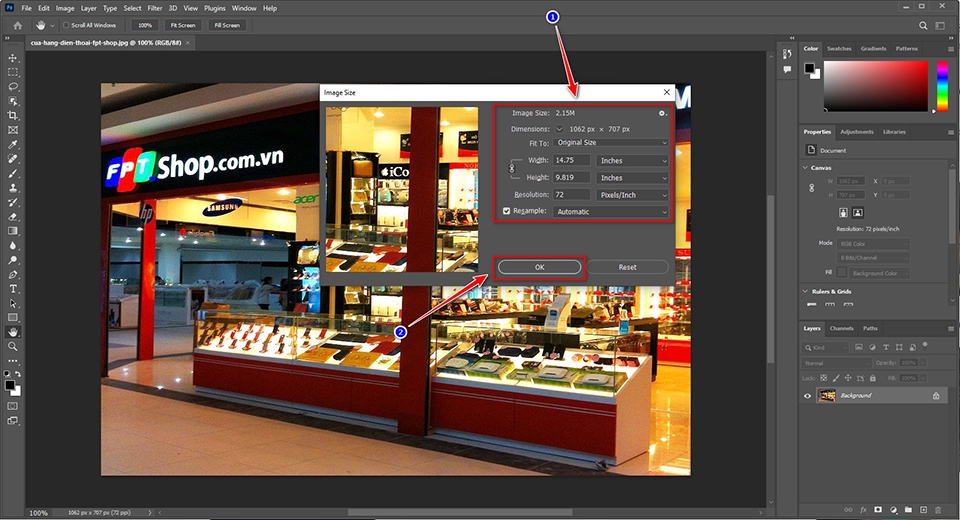Open the Dimensions unit dropdown arrow
Image resolution: width=960 pixels, height=520 pixels.
pyautogui.click(x=559, y=129)
